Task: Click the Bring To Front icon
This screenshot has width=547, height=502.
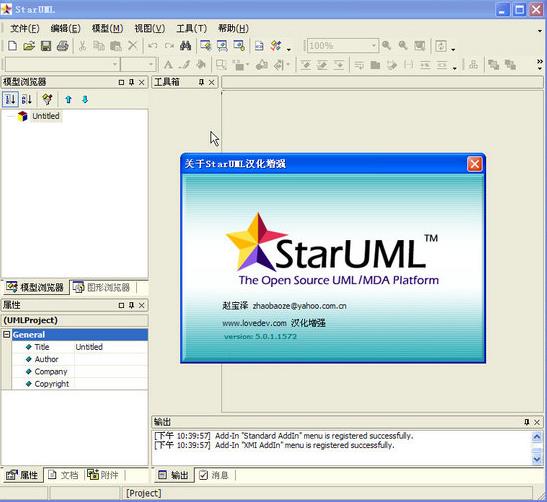Action: [493, 65]
